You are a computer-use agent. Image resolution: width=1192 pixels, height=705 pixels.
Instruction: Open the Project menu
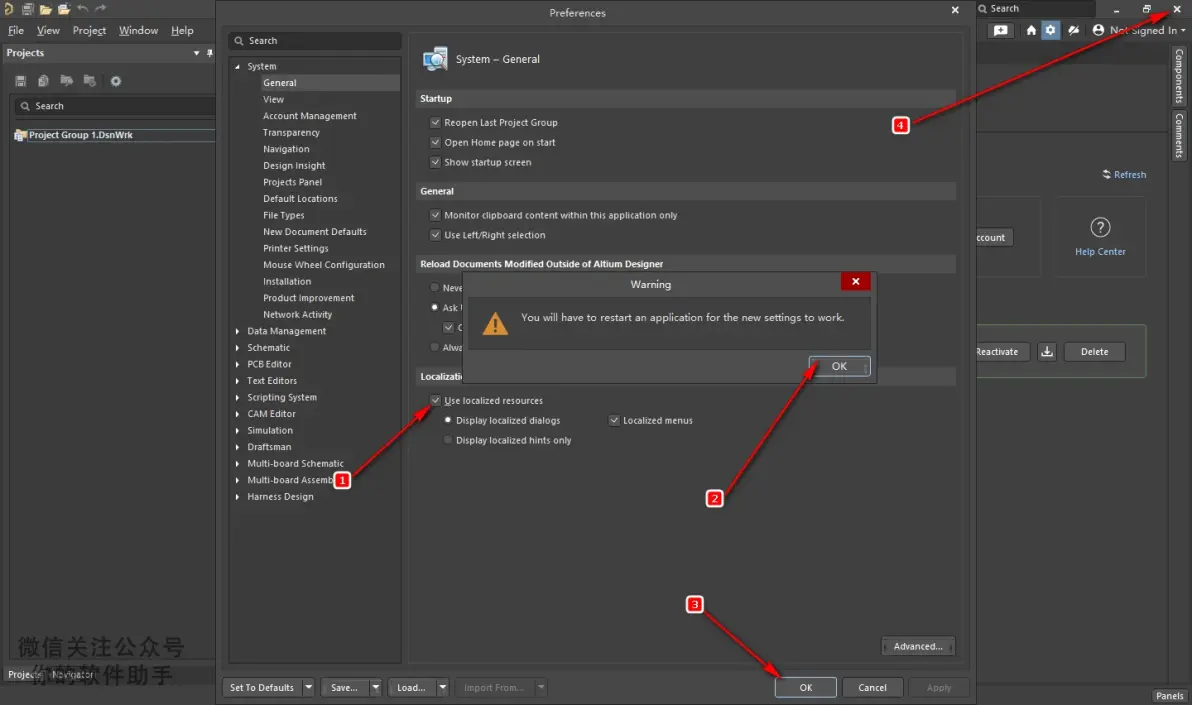tap(89, 30)
